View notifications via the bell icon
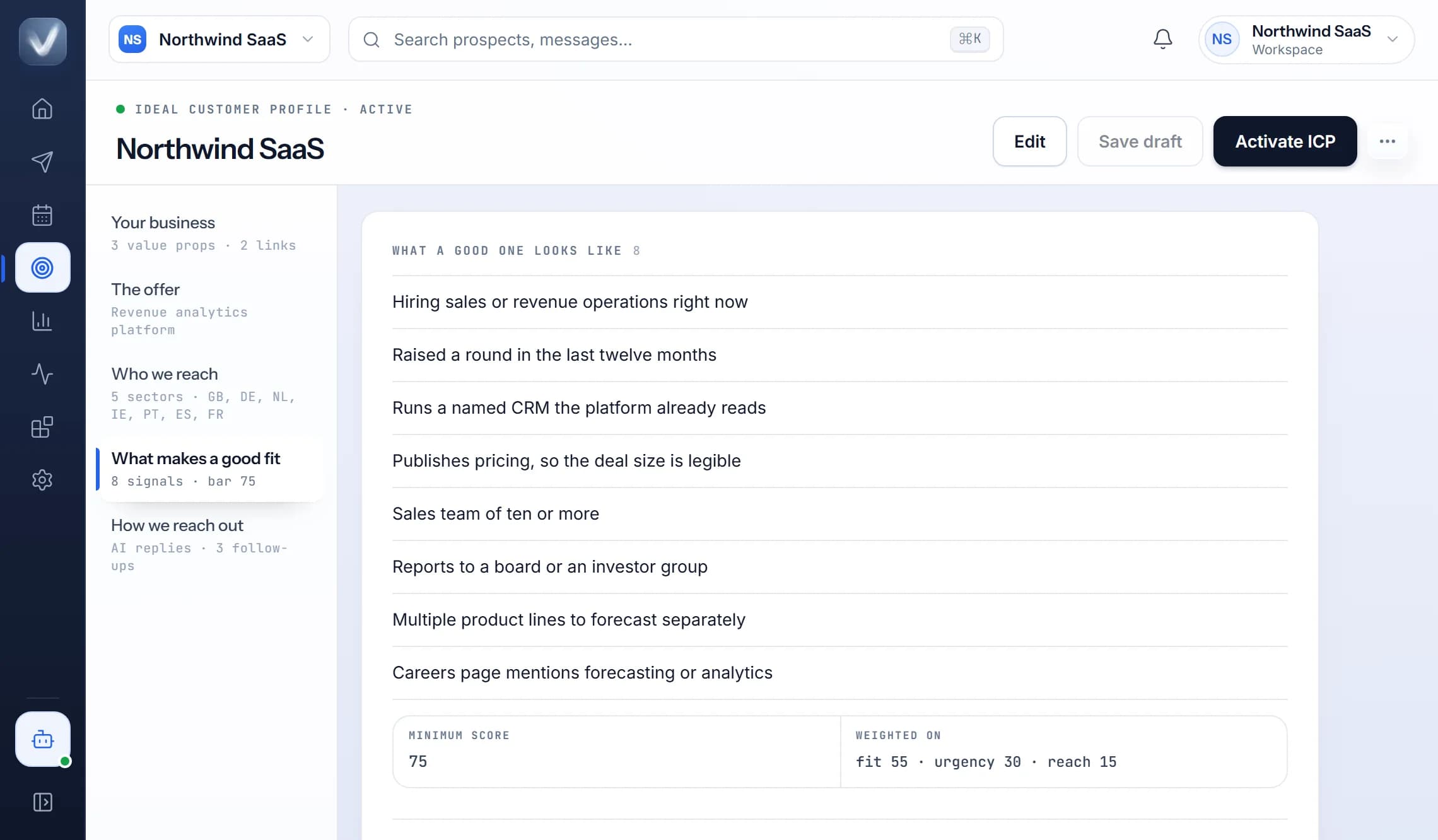The image size is (1438, 840). click(x=1162, y=39)
